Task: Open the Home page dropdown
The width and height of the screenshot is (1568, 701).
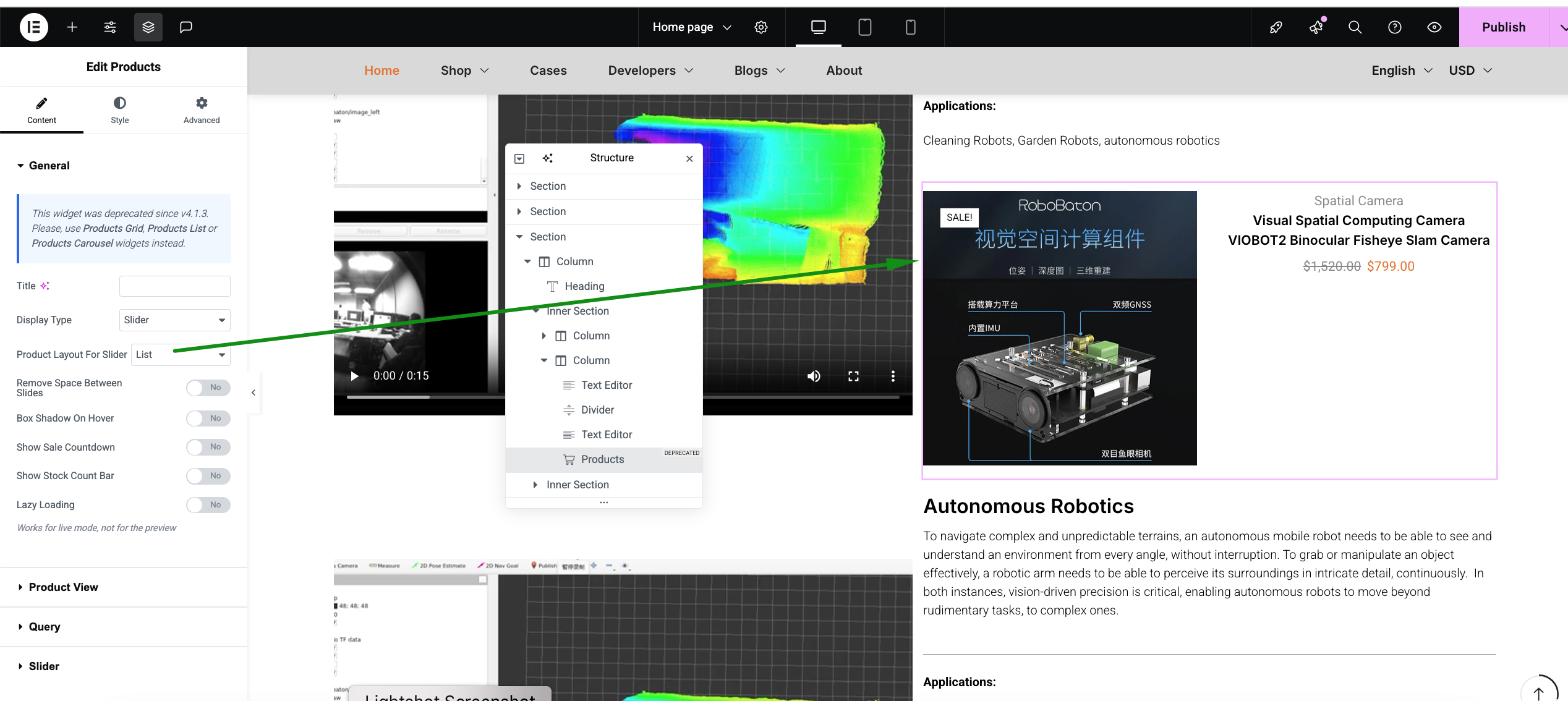Action: 692,27
